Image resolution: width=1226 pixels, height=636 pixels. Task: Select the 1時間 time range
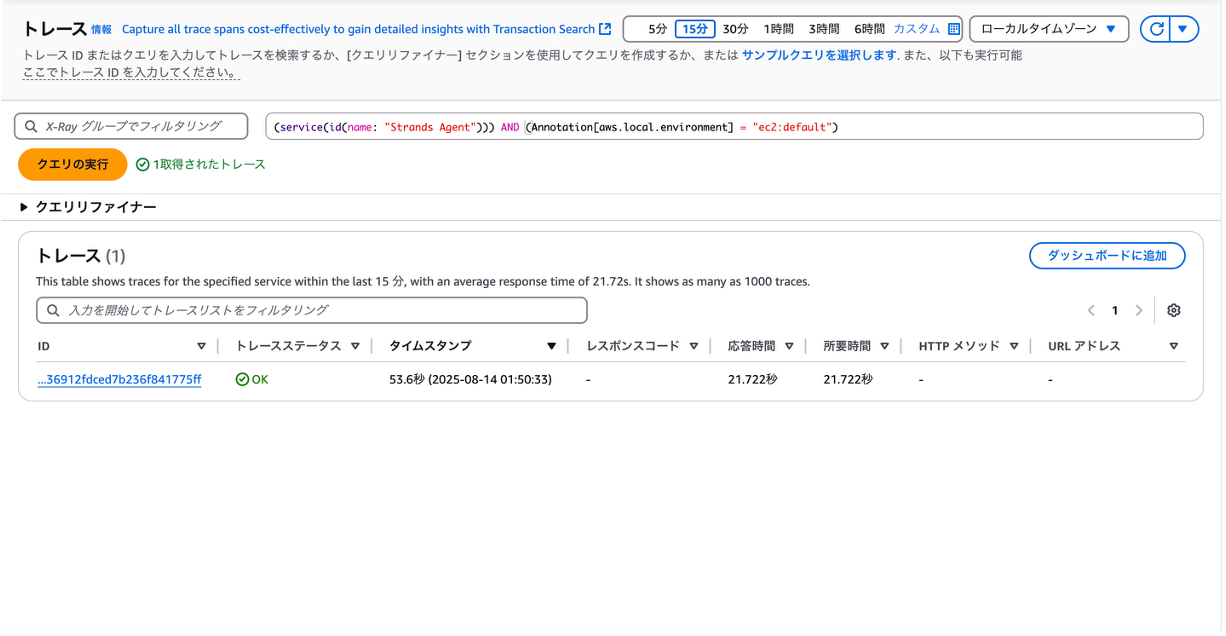click(779, 29)
